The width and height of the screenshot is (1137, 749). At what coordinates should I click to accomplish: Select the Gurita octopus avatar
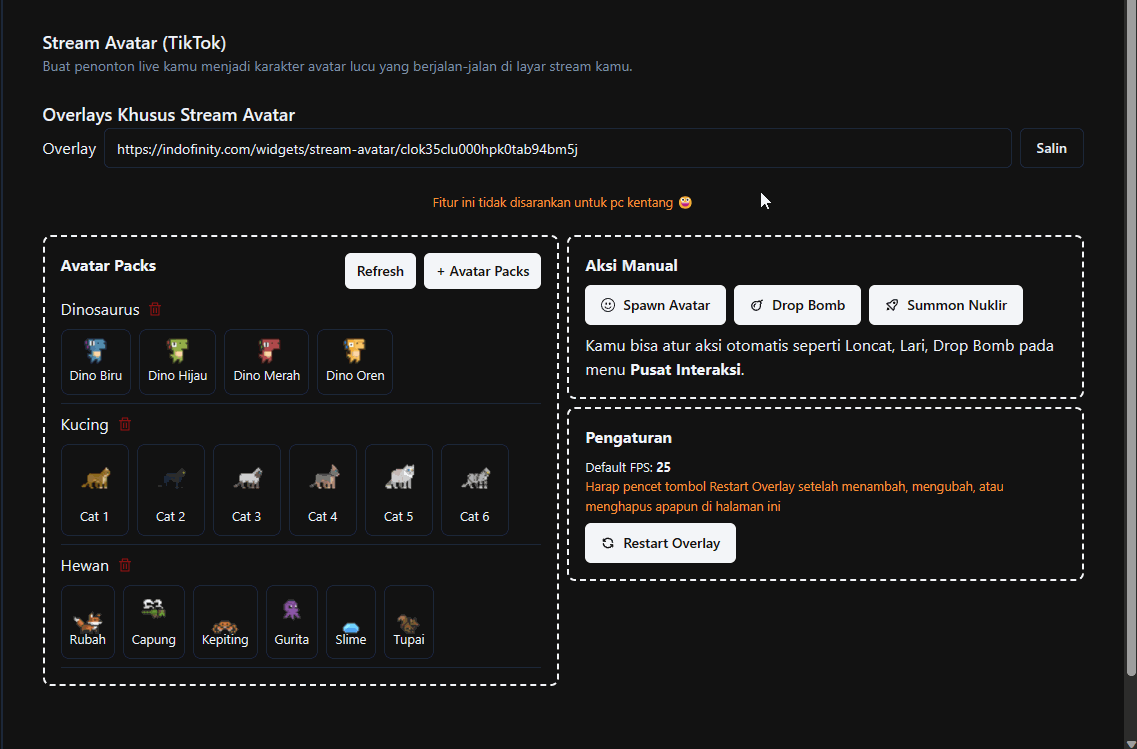click(x=292, y=622)
